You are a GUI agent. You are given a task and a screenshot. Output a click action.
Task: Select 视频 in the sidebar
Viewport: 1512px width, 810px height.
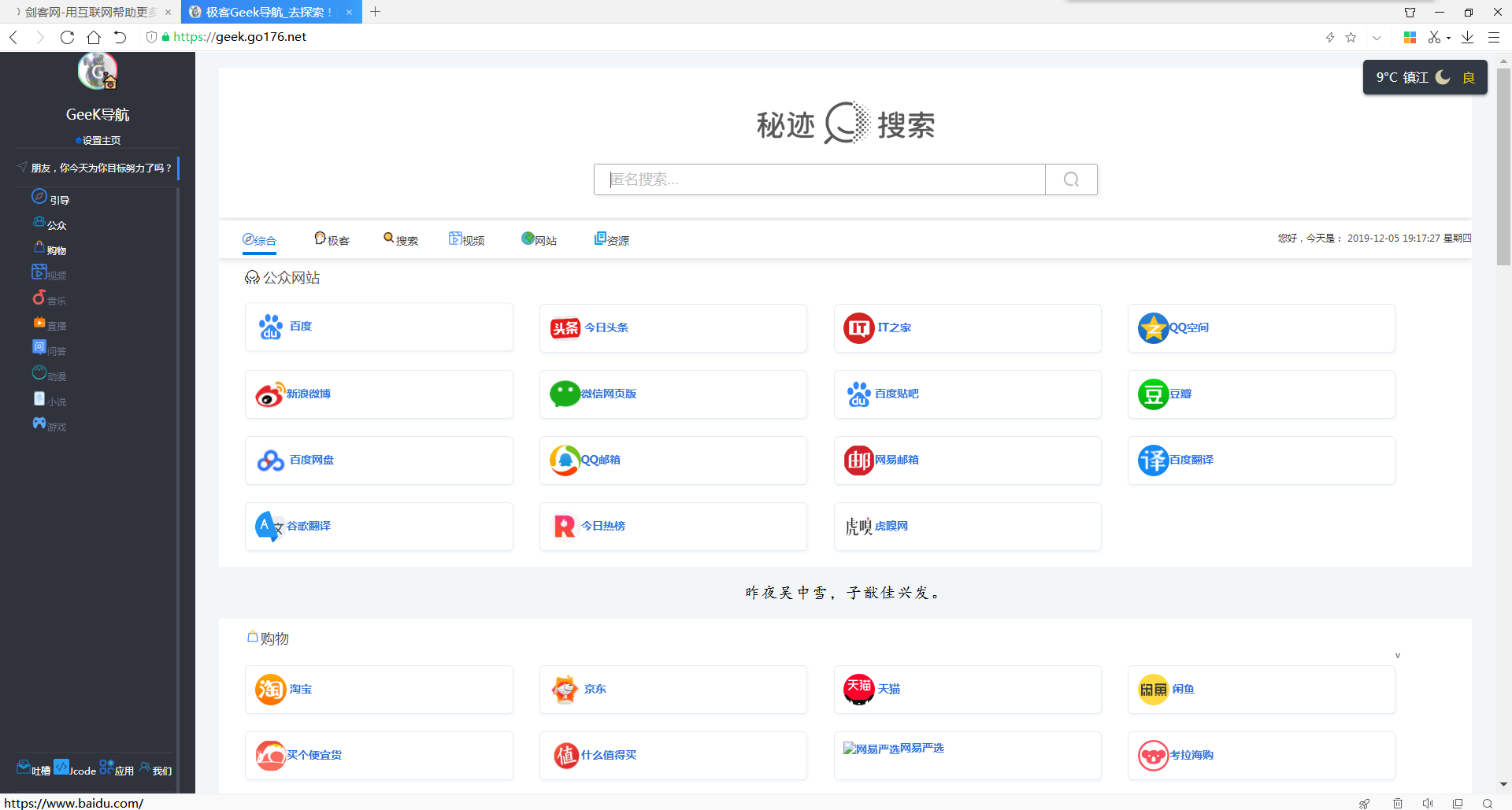(49, 273)
